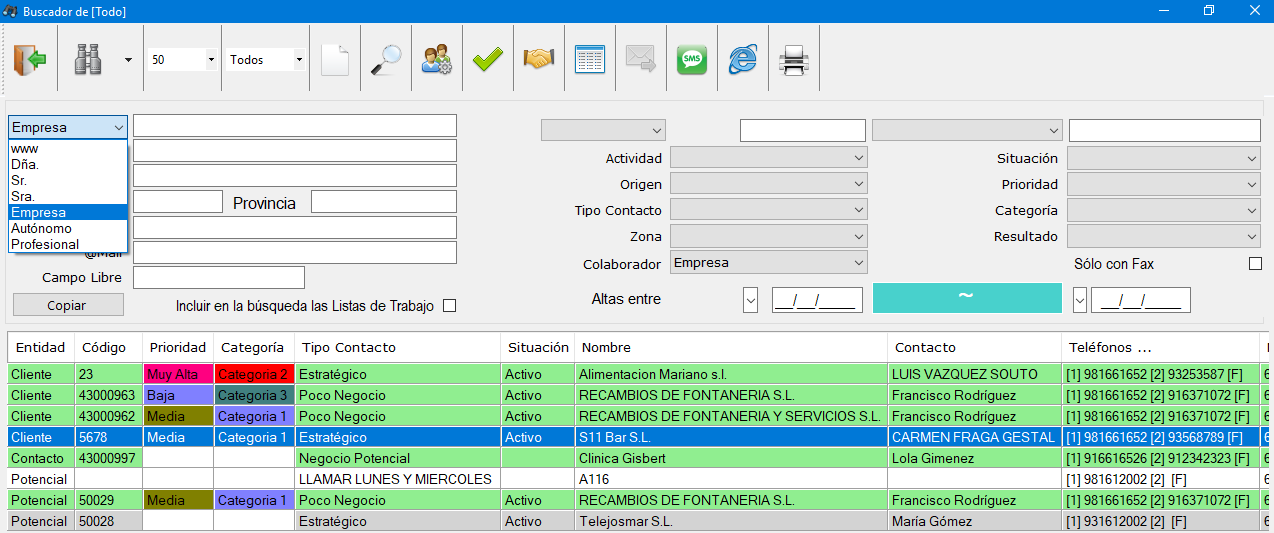Viewport: 1274px width, 533px height.
Task: Click the first Altas entre date field
Action: tap(817, 299)
